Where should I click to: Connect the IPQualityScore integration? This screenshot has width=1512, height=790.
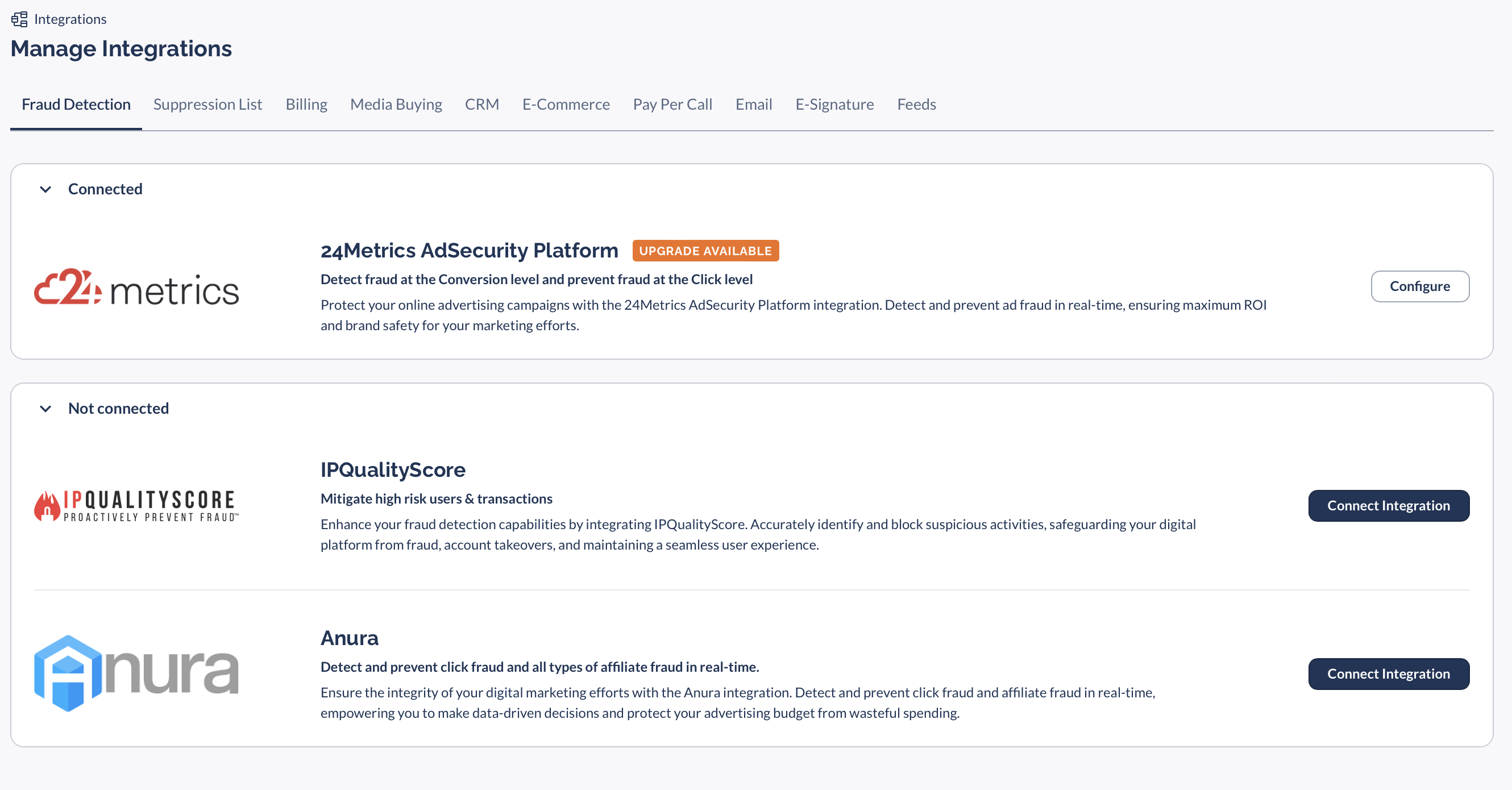(x=1389, y=505)
